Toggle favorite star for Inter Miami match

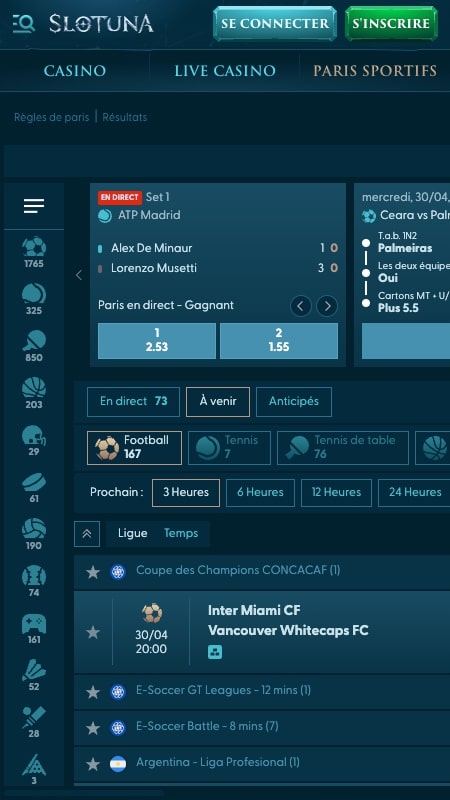point(93,633)
